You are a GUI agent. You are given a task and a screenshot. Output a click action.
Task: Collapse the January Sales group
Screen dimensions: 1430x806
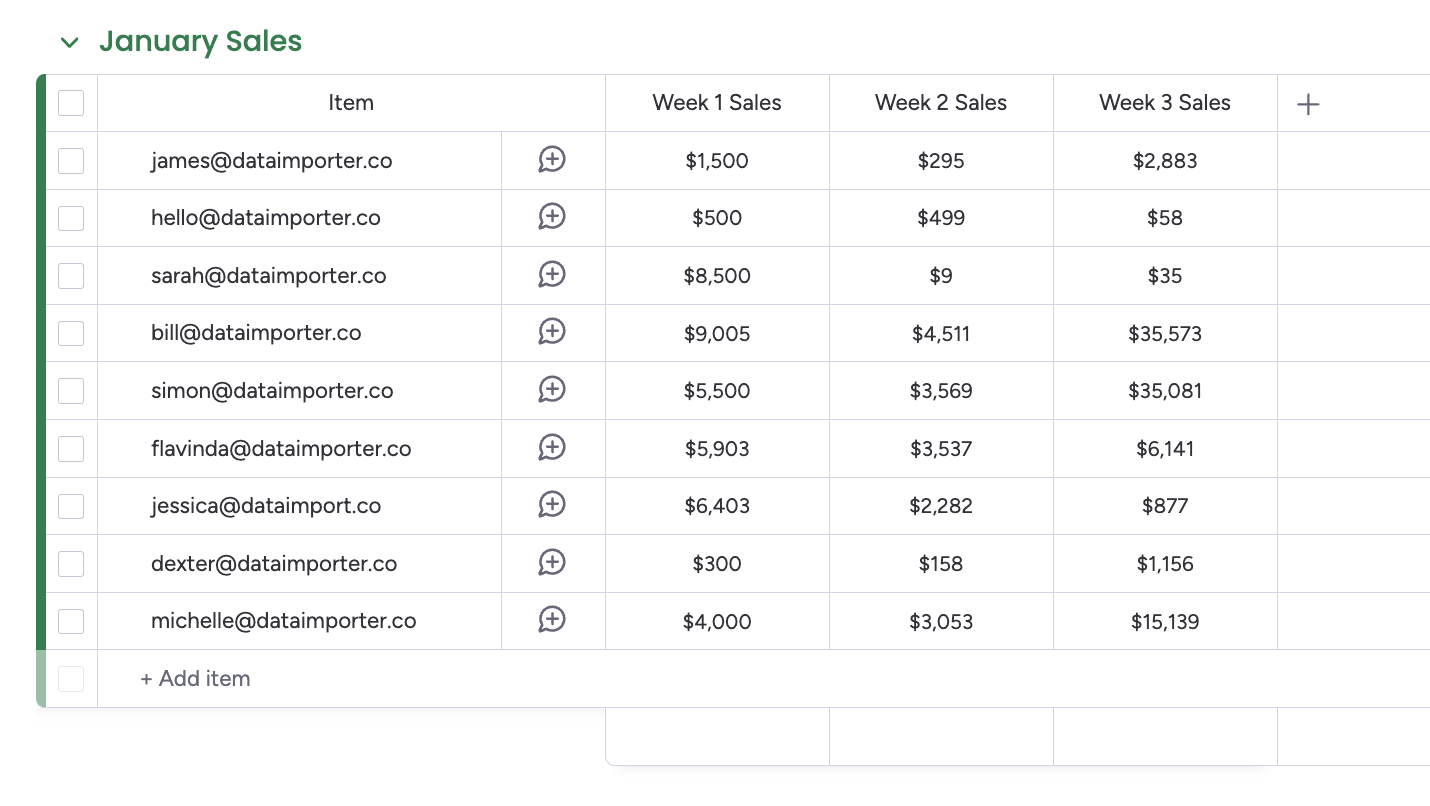(69, 42)
